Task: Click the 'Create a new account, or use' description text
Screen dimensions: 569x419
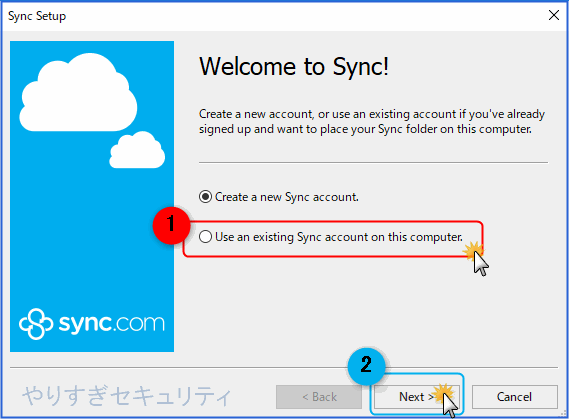Action: click(372, 122)
